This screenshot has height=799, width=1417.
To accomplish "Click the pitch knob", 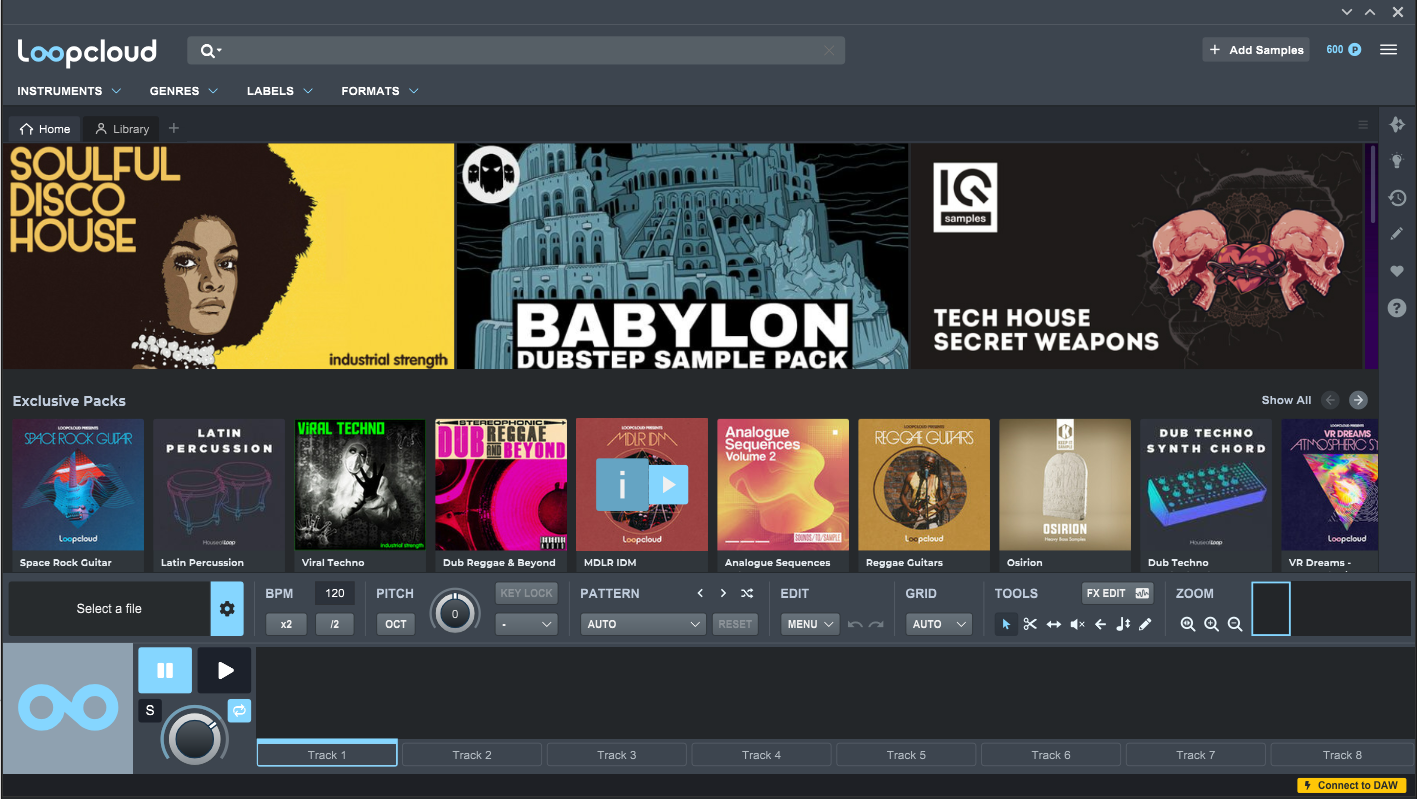I will click(455, 613).
